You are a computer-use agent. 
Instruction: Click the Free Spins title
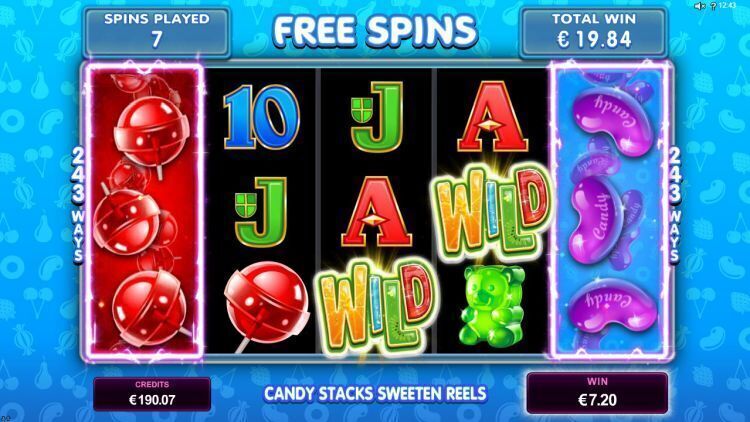click(375, 31)
